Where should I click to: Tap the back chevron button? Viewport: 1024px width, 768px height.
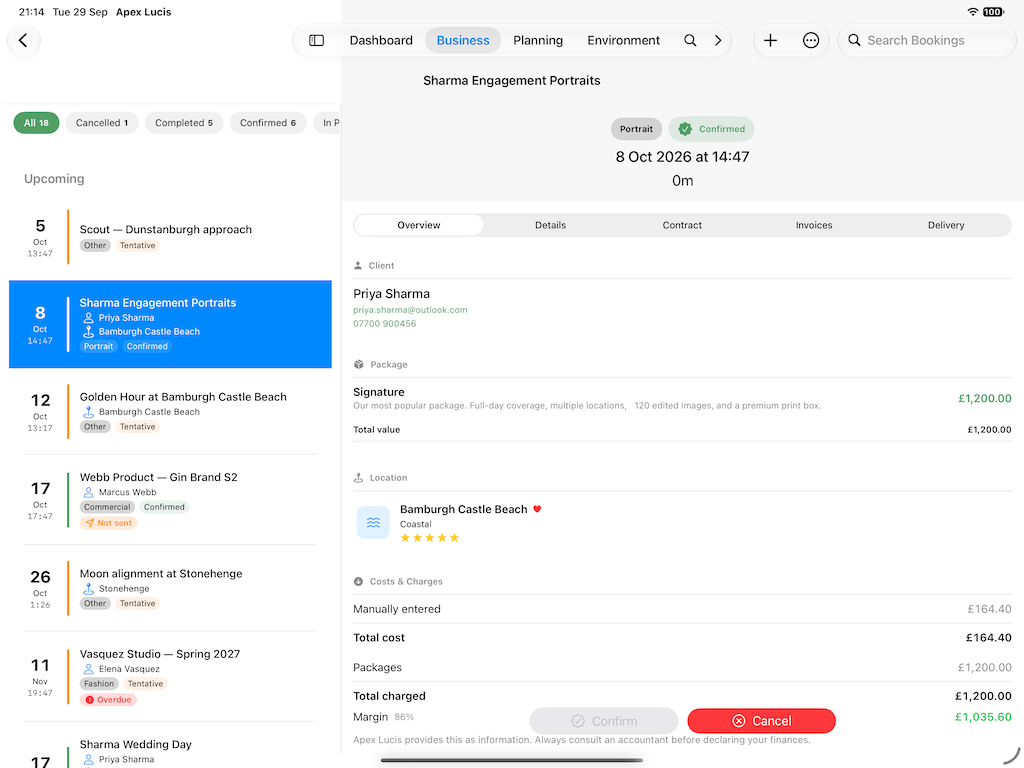click(24, 40)
